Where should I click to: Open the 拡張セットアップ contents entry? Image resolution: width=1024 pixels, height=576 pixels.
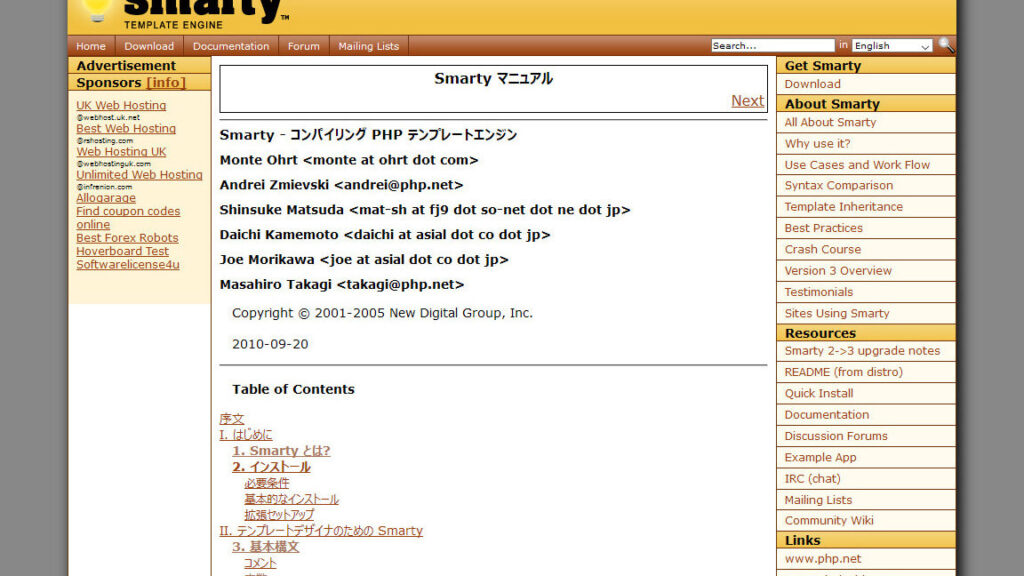click(279, 515)
